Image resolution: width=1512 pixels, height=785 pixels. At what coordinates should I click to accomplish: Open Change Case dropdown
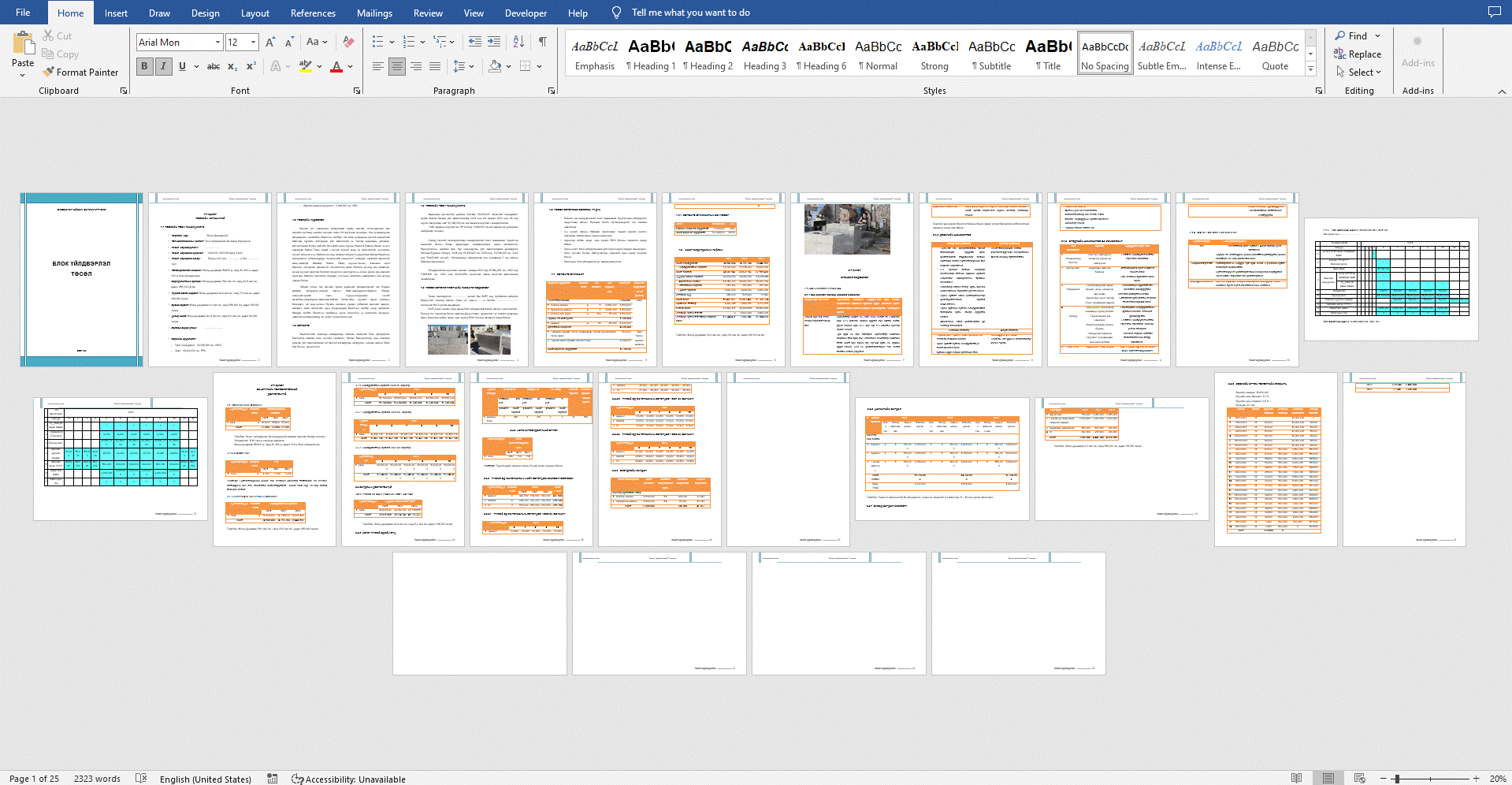(x=317, y=42)
